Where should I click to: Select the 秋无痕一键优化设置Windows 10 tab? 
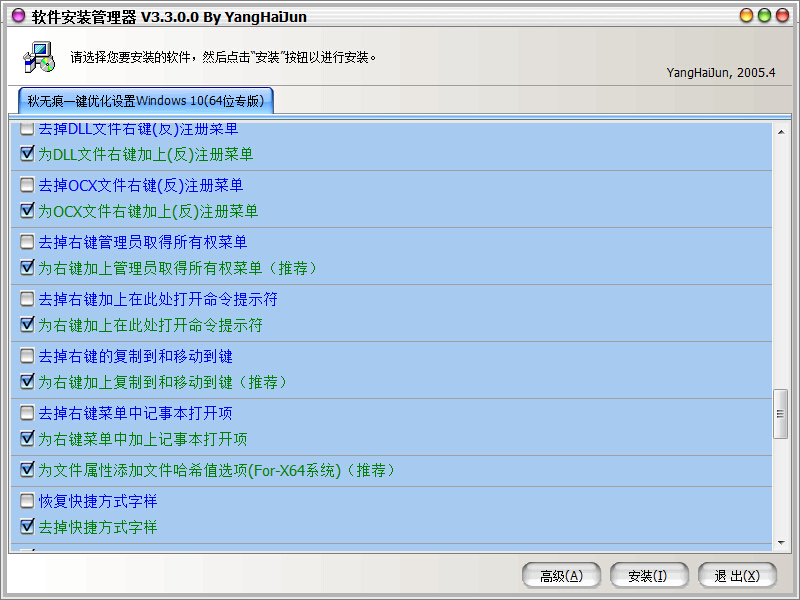145,101
